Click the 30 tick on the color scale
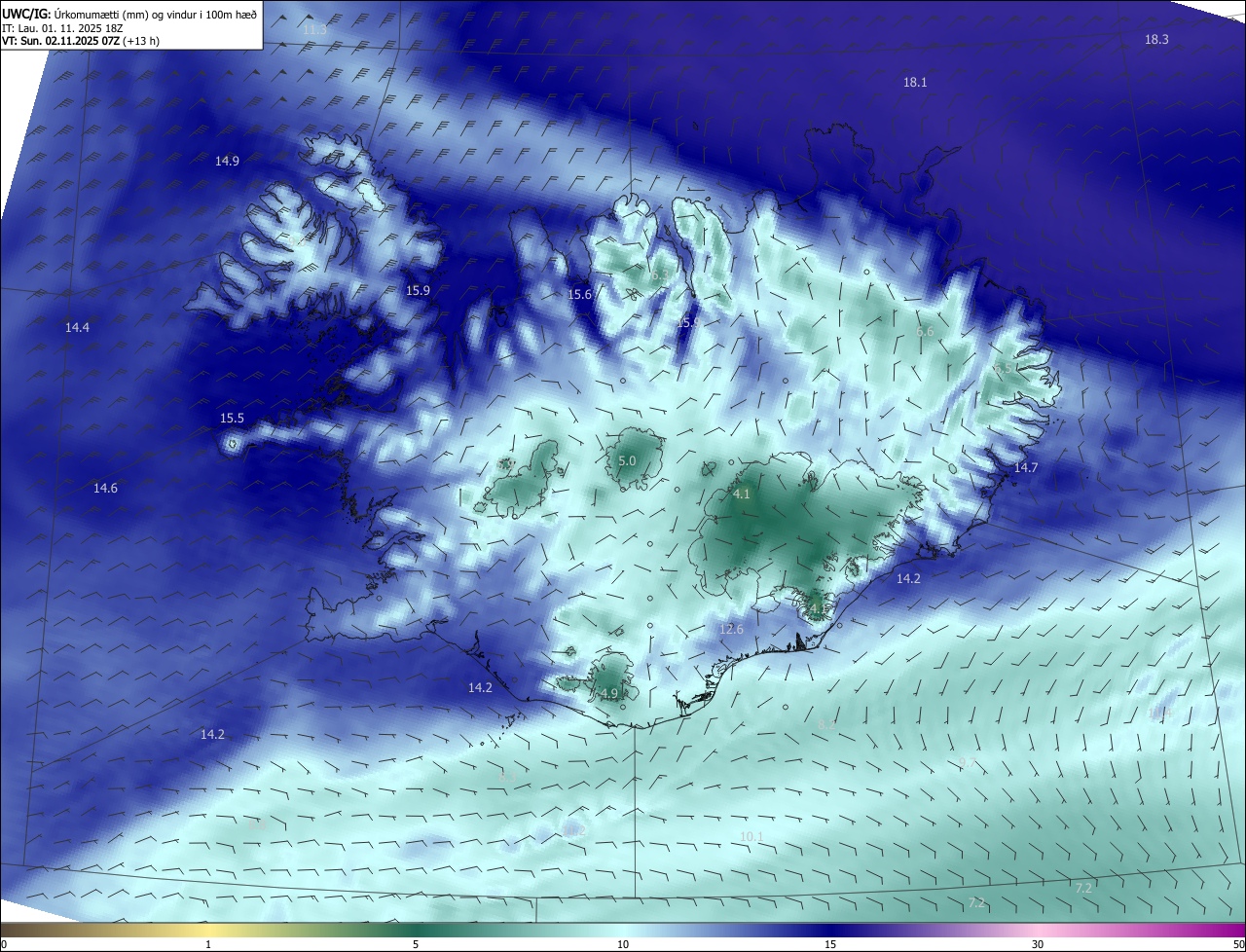Image resolution: width=1246 pixels, height=952 pixels. pyautogui.click(x=1038, y=944)
